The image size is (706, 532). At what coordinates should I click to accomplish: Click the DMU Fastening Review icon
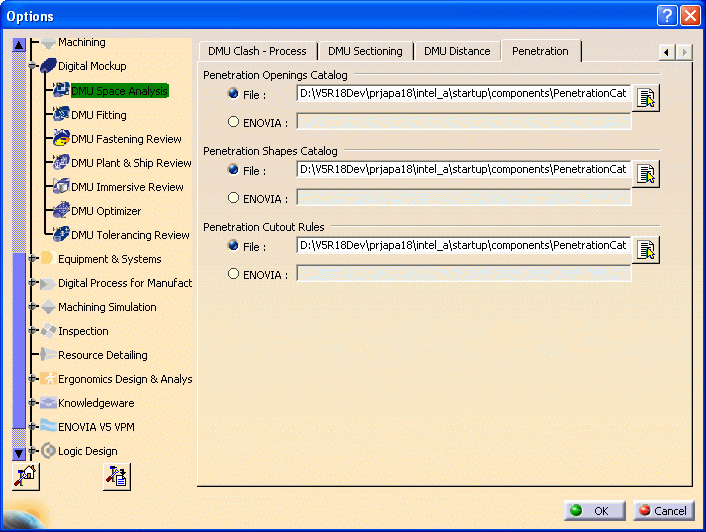59,139
